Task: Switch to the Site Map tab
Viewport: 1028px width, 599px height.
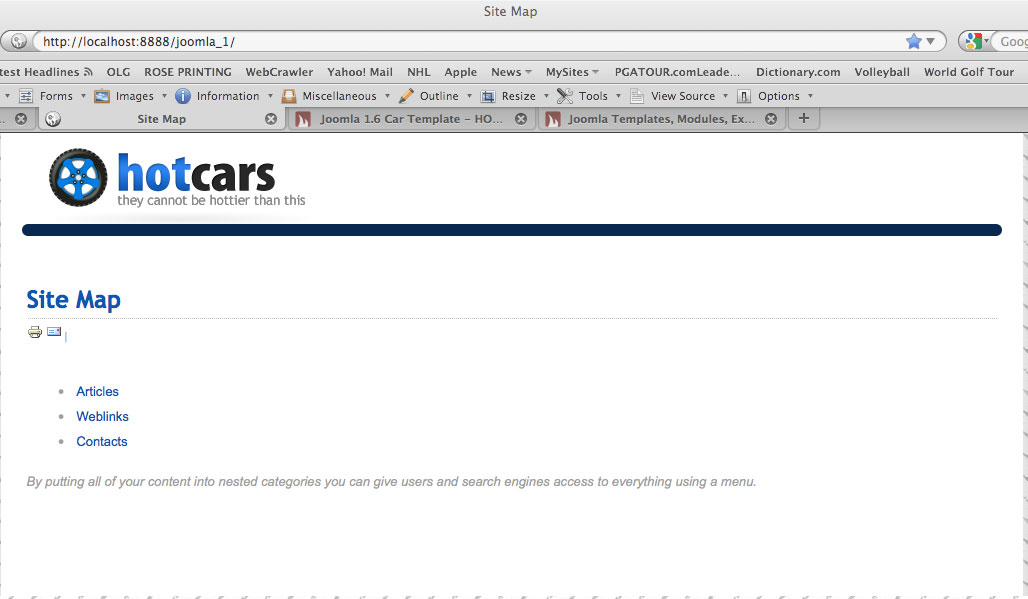Action: (x=161, y=119)
